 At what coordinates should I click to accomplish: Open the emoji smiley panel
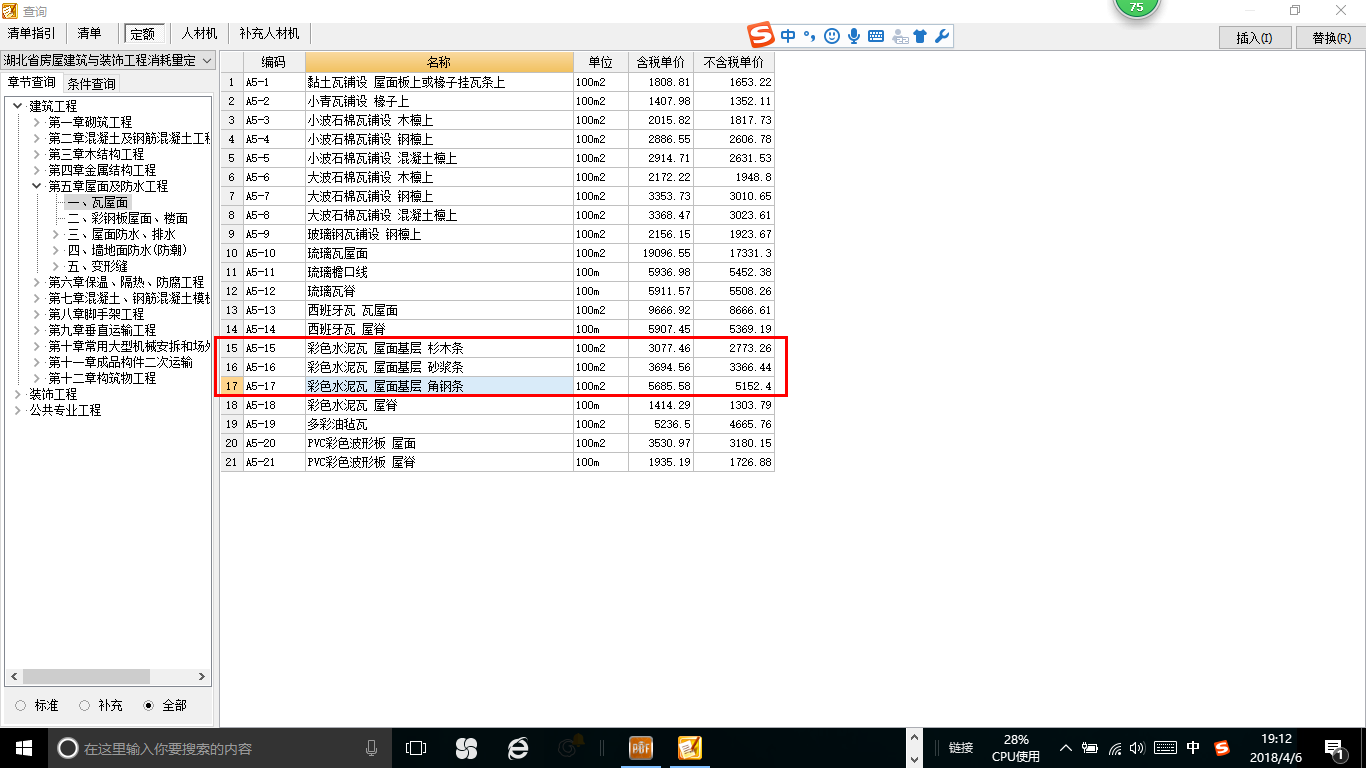(x=832, y=36)
